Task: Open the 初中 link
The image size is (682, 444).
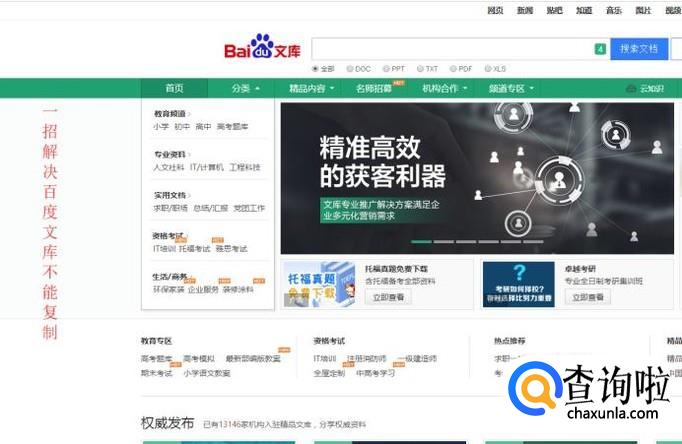Action: [182, 127]
